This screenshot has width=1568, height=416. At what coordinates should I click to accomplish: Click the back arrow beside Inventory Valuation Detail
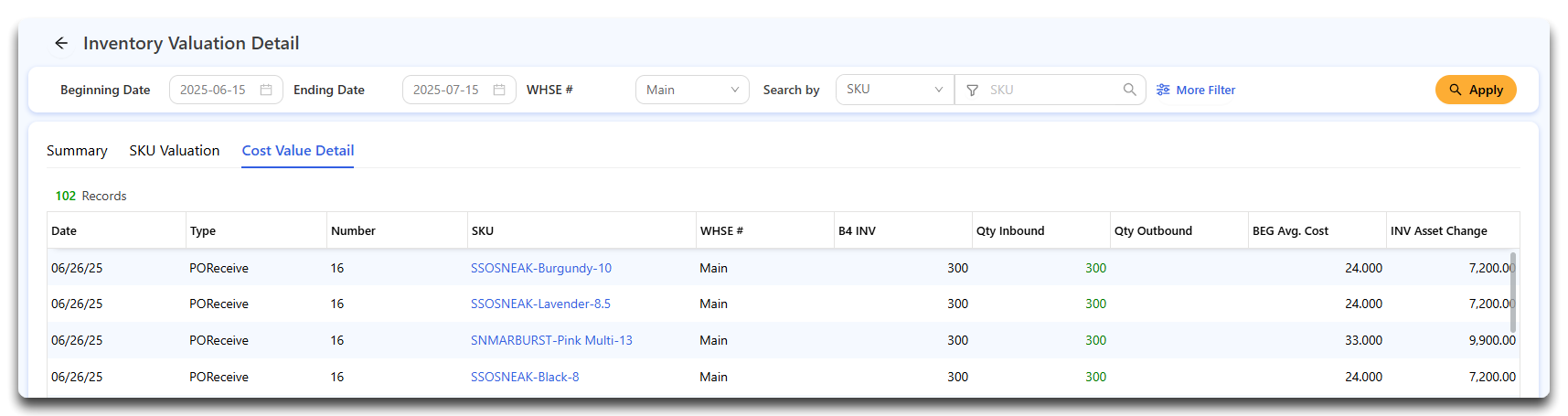tap(61, 43)
